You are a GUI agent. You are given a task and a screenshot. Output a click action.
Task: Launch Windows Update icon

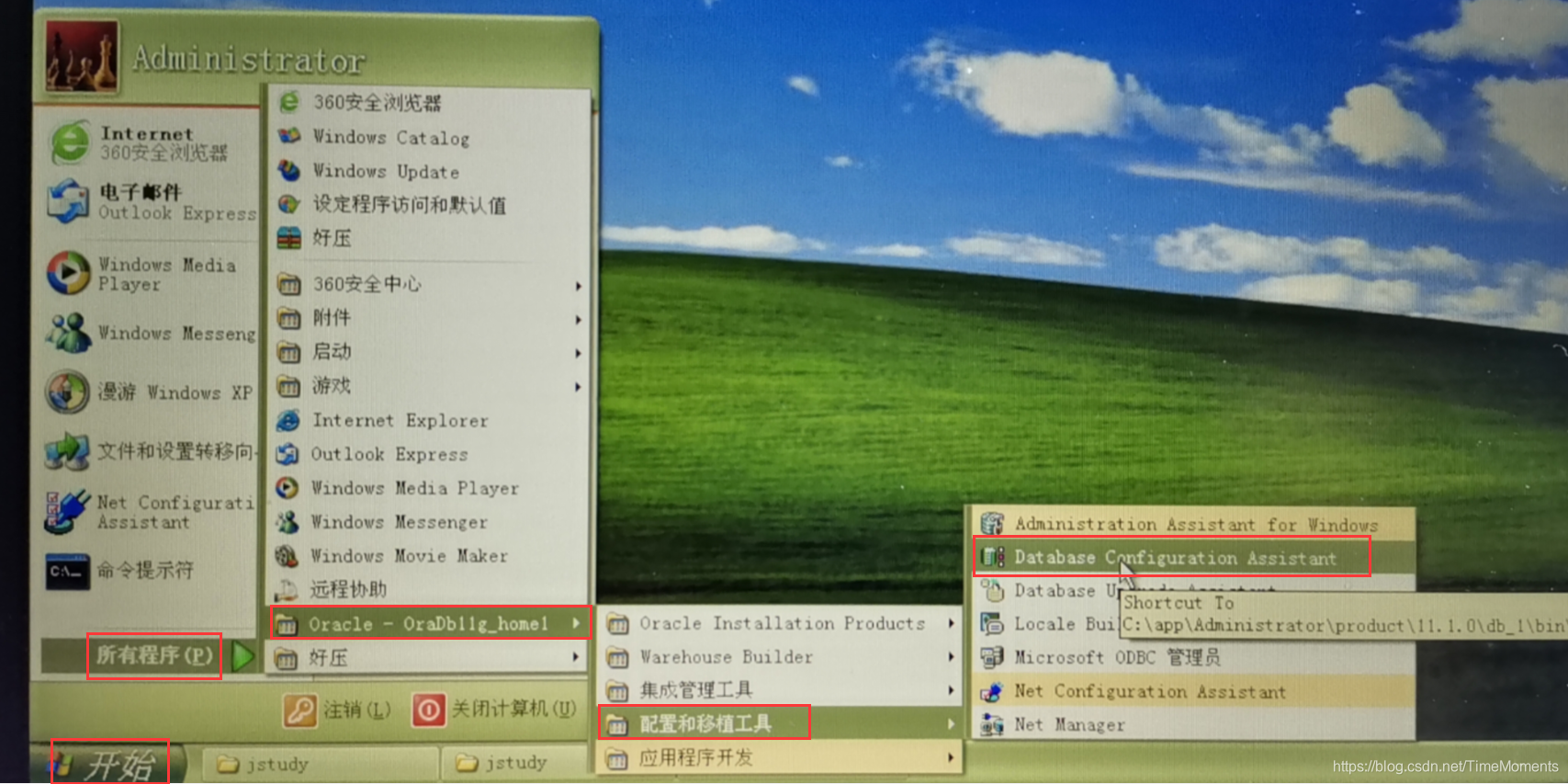click(x=289, y=170)
